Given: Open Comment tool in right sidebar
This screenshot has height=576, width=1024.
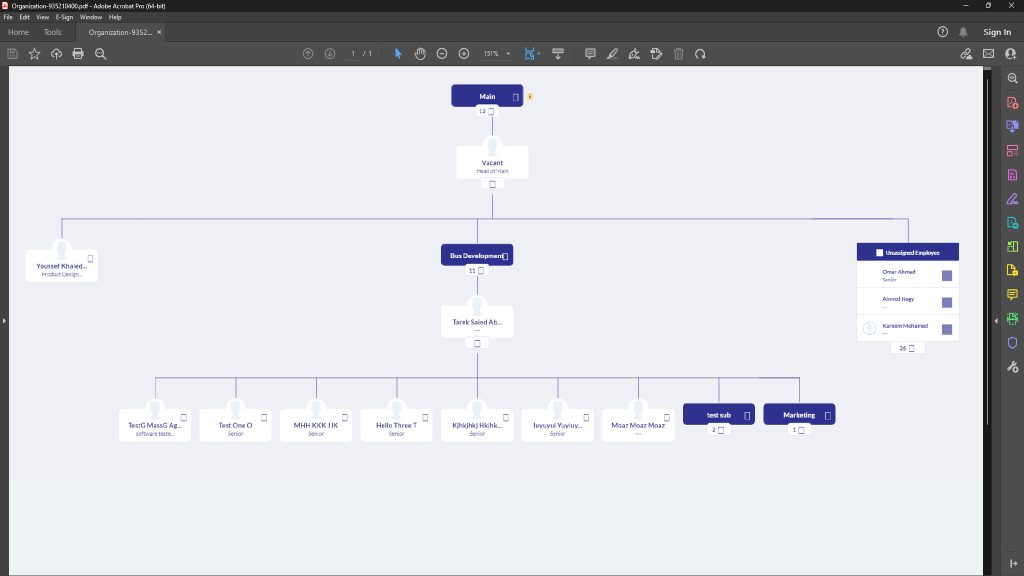Looking at the screenshot, I should pos(1012,295).
